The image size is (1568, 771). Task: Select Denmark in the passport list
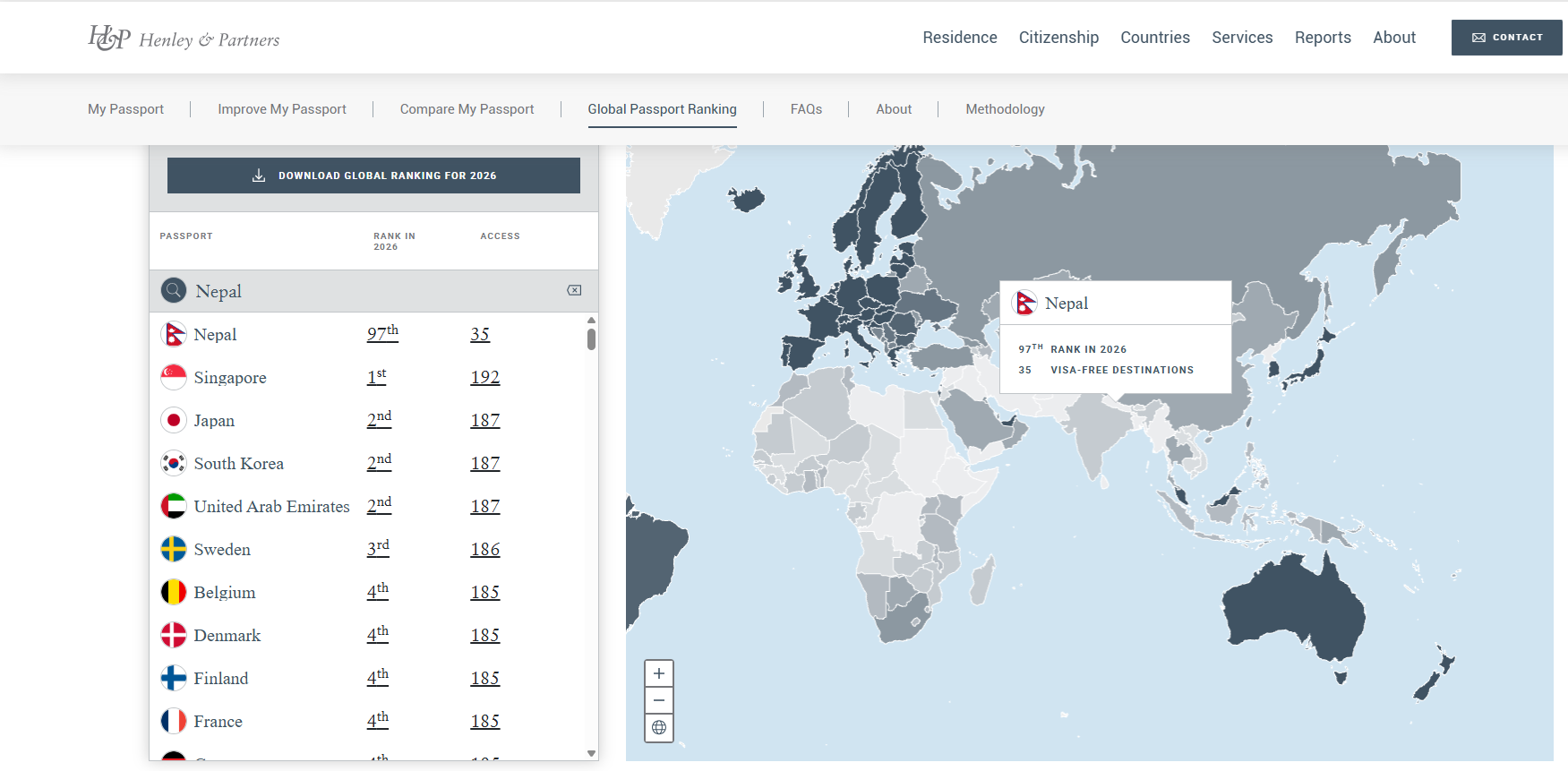[x=227, y=635]
